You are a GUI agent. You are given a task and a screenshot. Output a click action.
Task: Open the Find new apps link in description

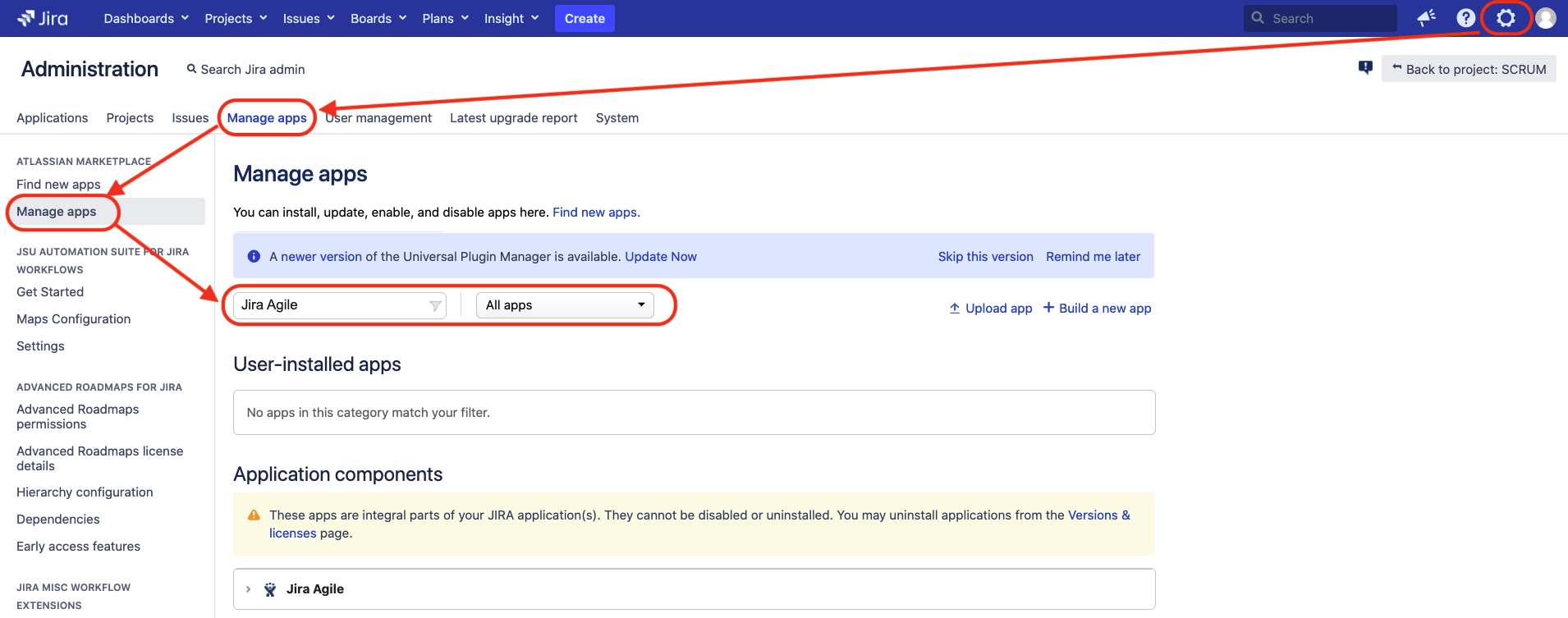click(x=596, y=213)
